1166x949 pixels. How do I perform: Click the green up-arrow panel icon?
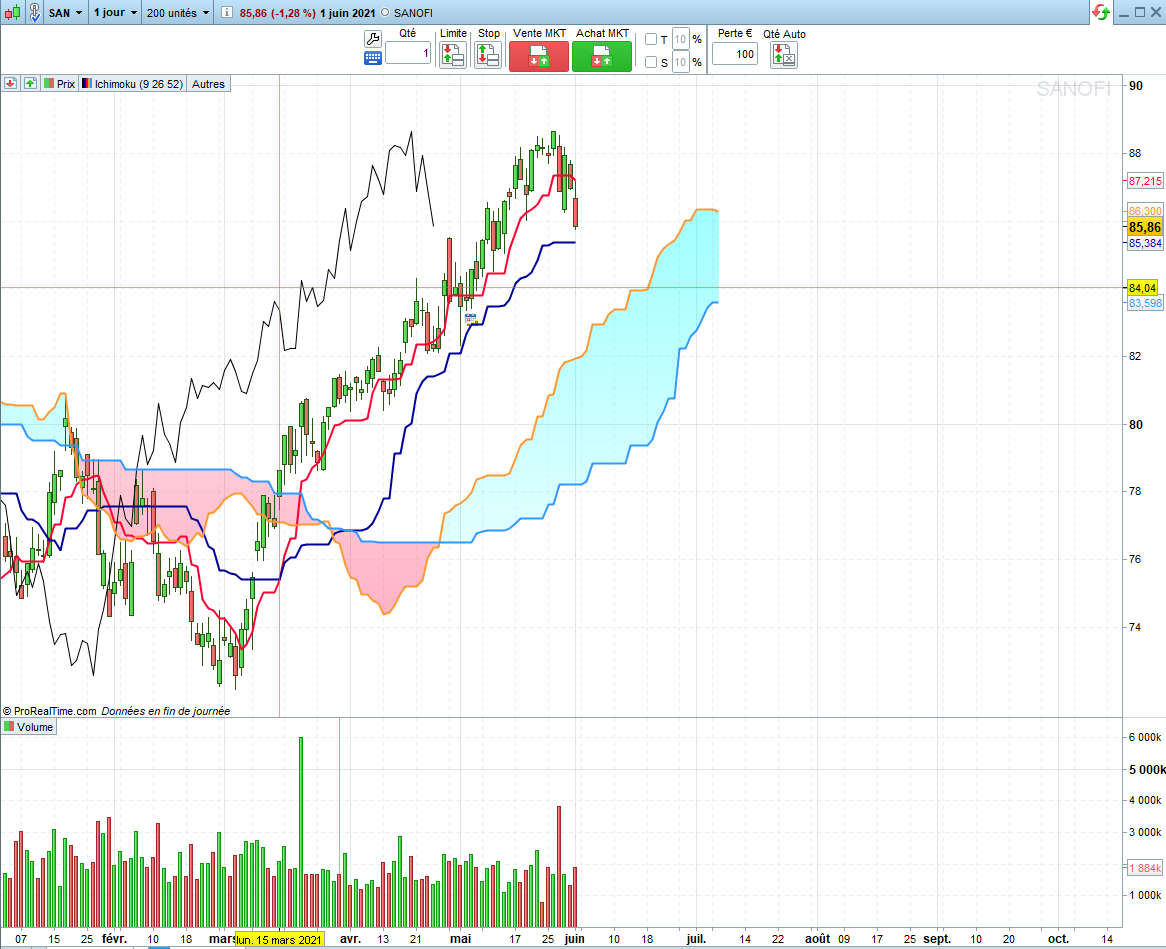30,83
